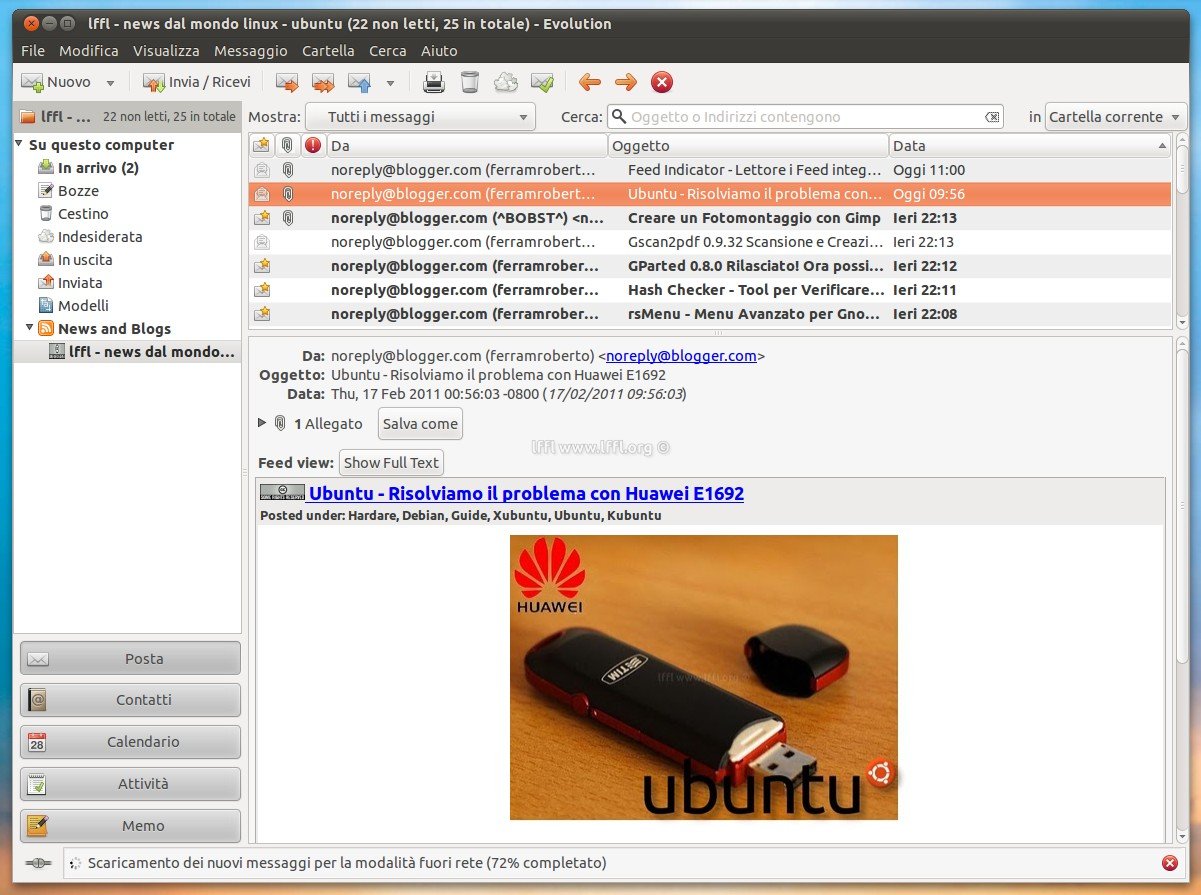Viewport: 1201px width, 895px height.
Task: Go to next message arrow
Action: pos(626,82)
